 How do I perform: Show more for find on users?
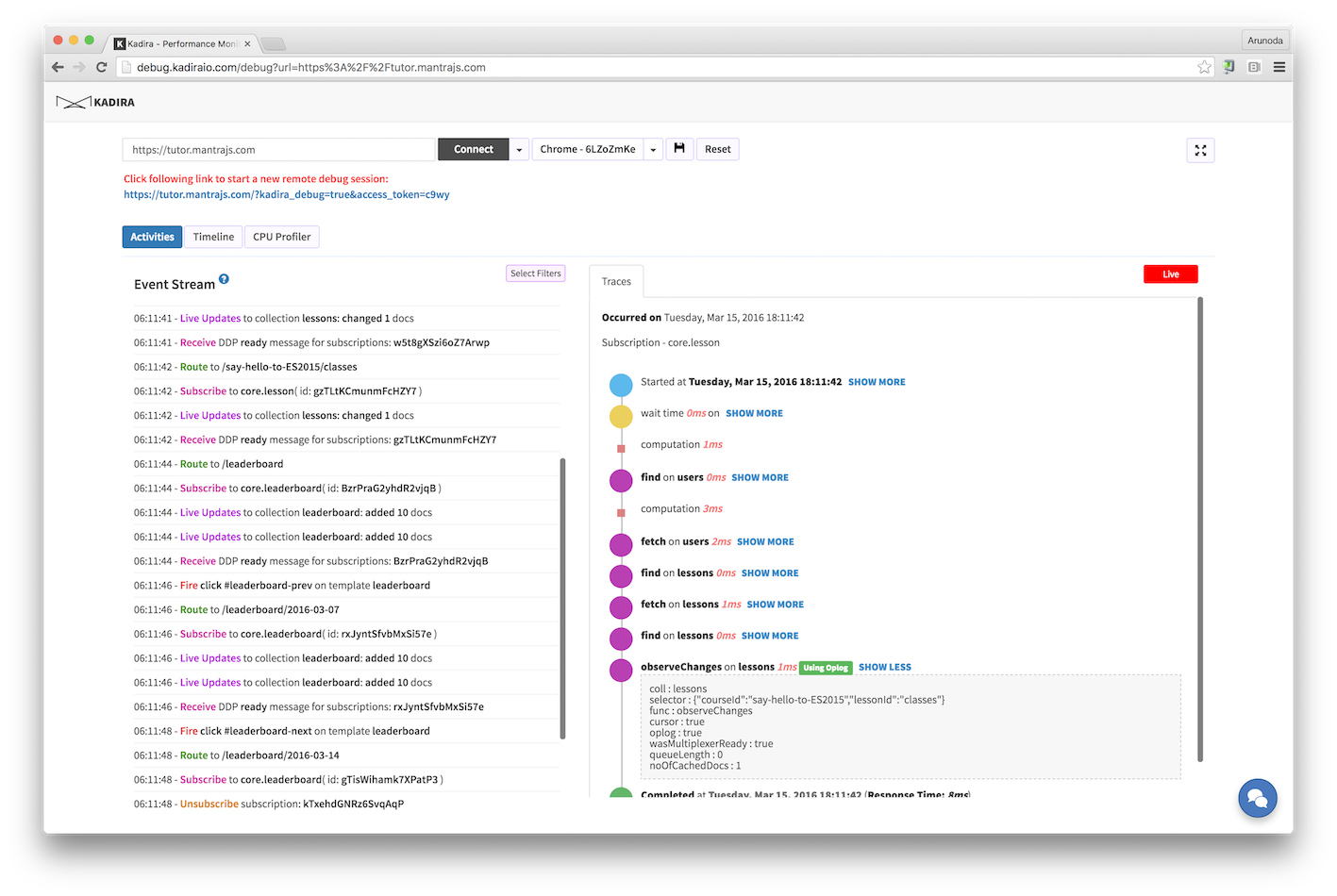pos(760,477)
